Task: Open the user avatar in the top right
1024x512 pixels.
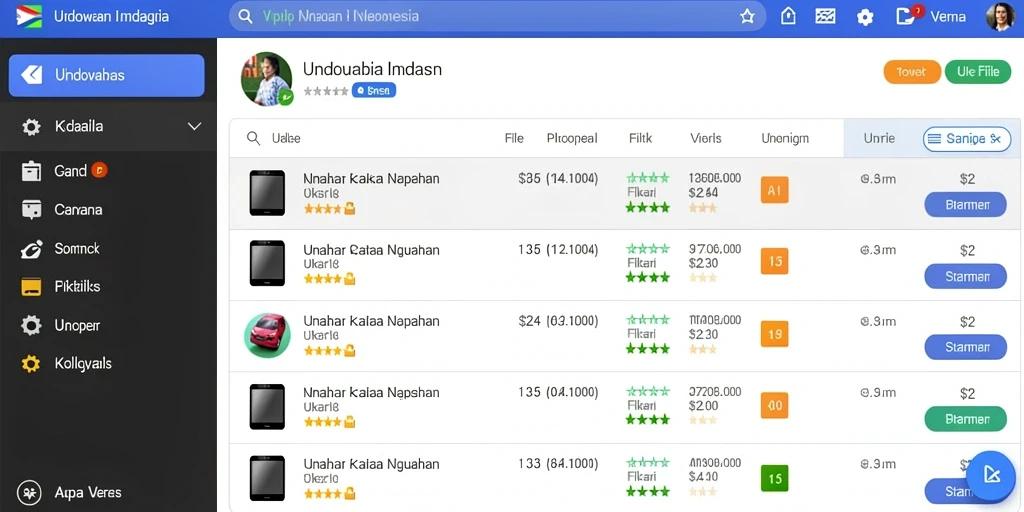Action: pyautogui.click(x=1000, y=17)
